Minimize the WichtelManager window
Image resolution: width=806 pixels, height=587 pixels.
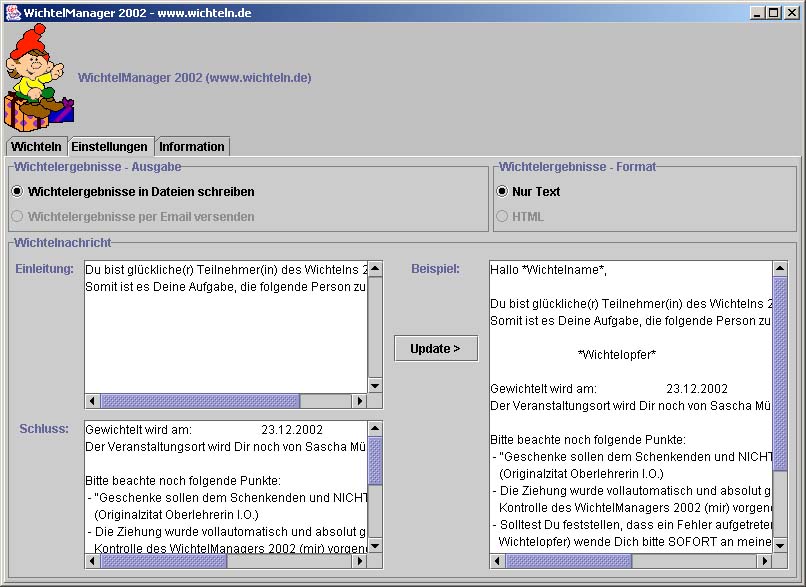756,13
